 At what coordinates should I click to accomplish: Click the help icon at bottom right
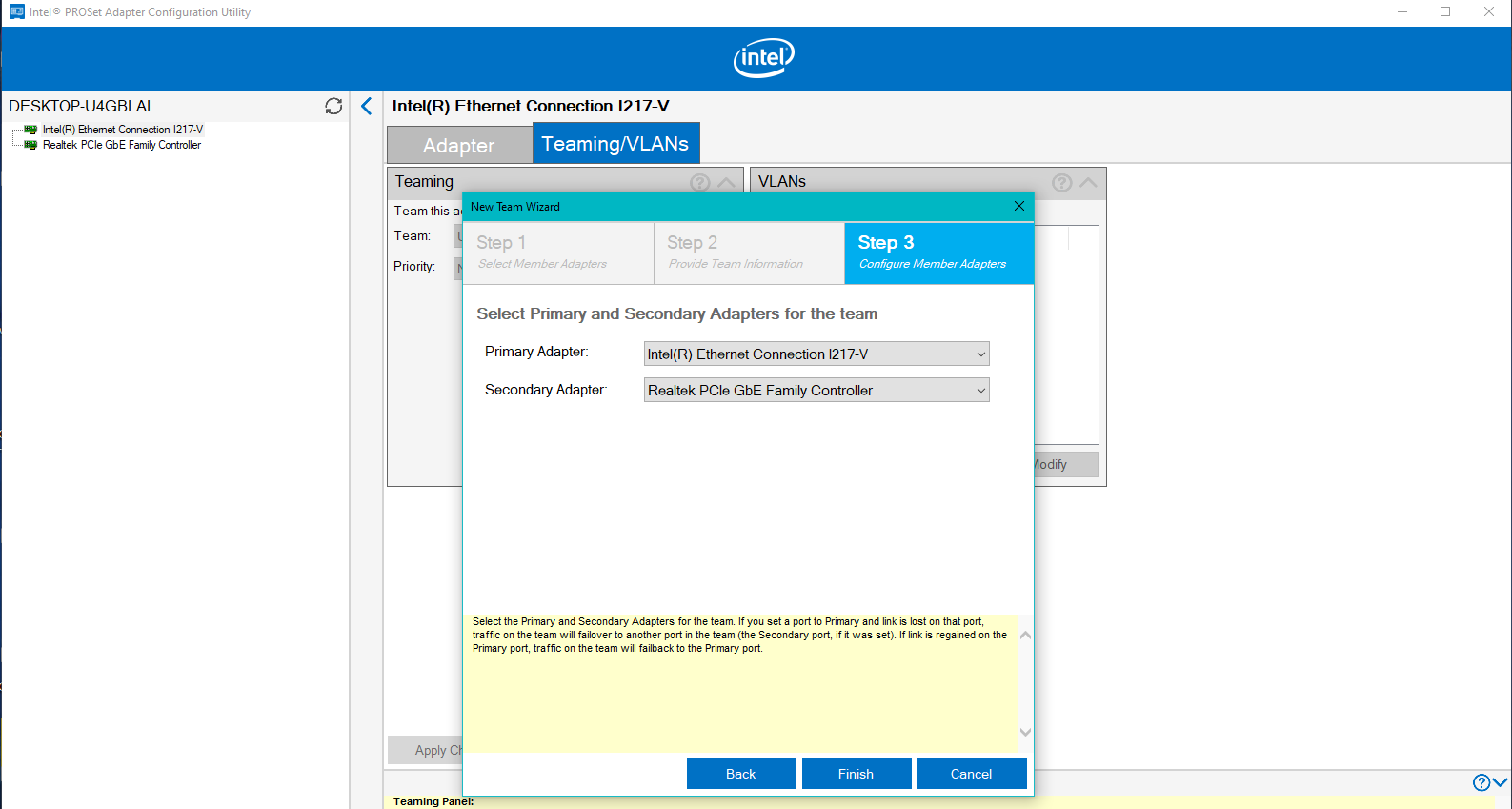(x=1482, y=782)
